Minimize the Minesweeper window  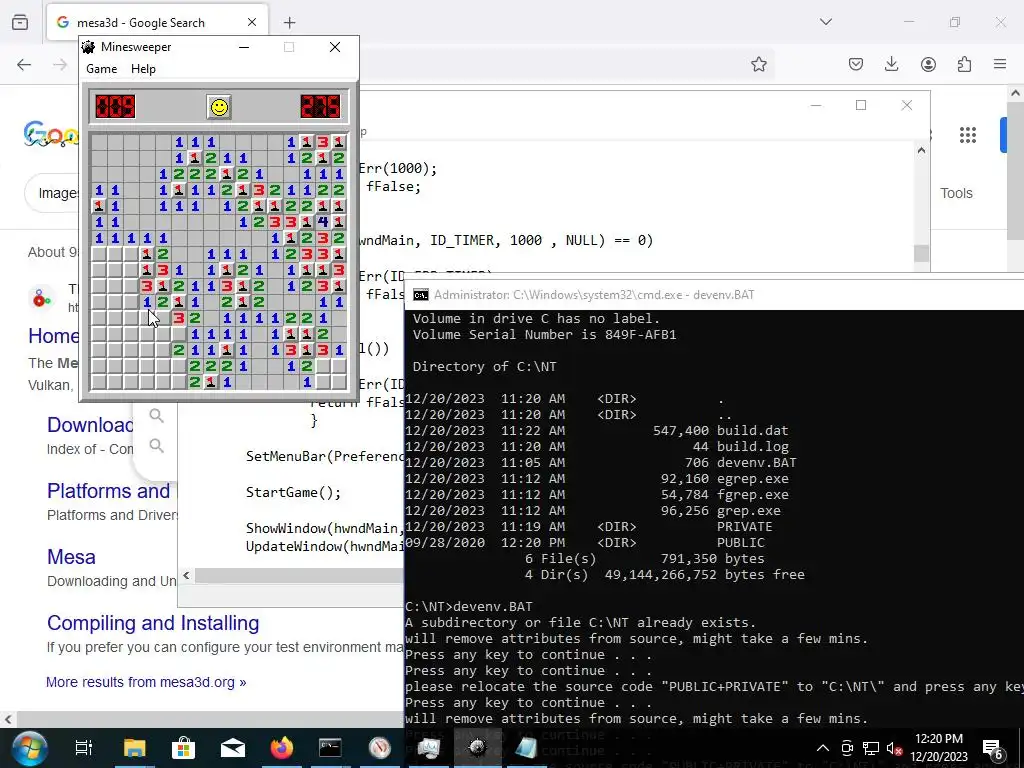244,47
